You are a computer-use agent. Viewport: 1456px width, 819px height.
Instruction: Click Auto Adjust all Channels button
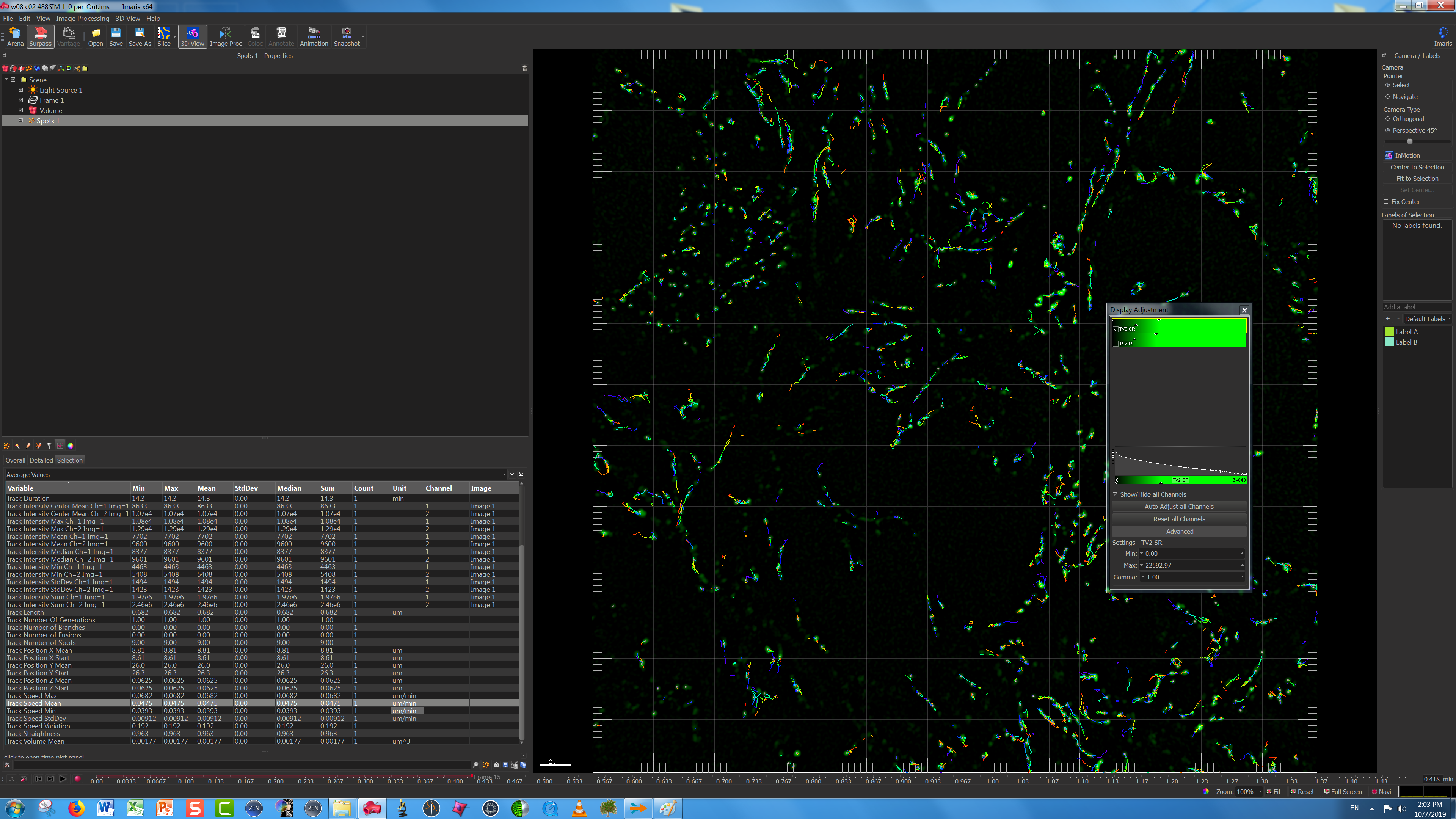[x=1178, y=507]
